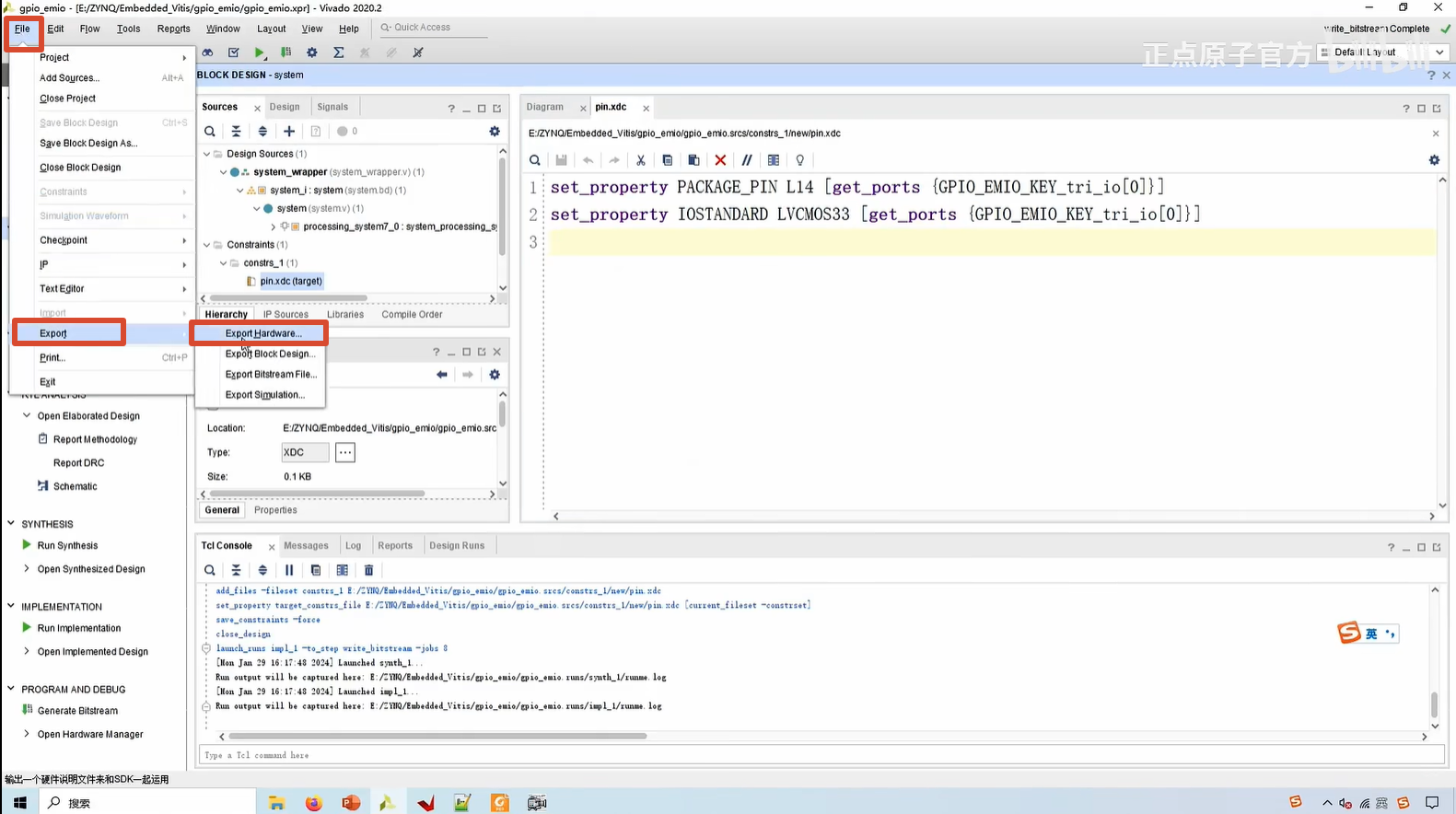Click Generate Bitstream in Flow Navigator
The height and width of the screenshot is (814, 1456).
[x=77, y=711]
